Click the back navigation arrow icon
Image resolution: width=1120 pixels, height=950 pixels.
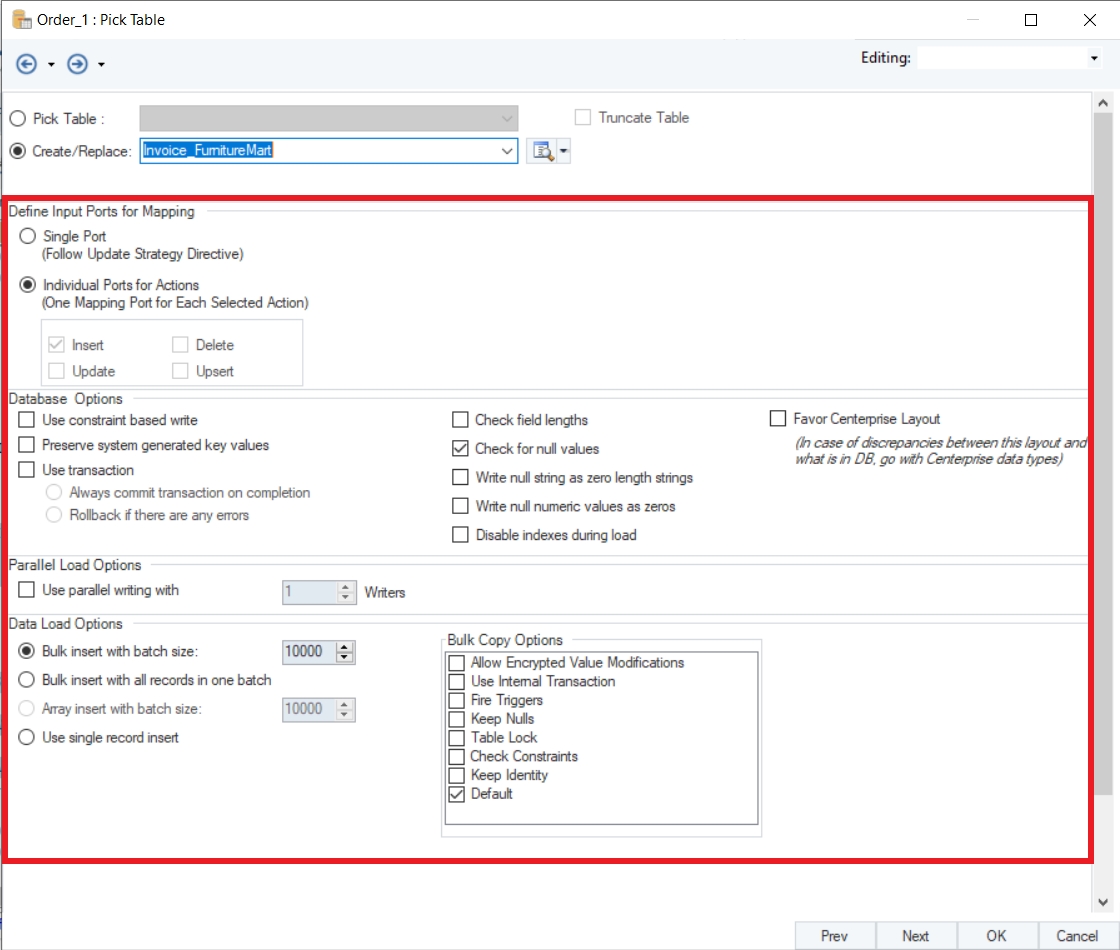pyautogui.click(x=27, y=64)
